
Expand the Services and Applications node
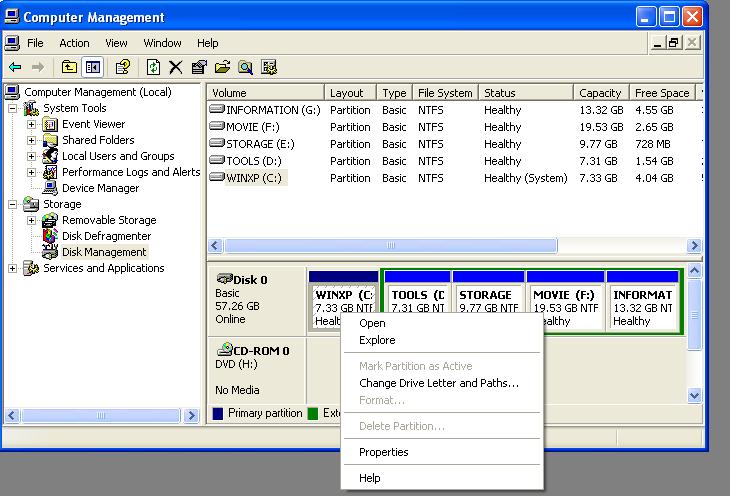[13, 268]
